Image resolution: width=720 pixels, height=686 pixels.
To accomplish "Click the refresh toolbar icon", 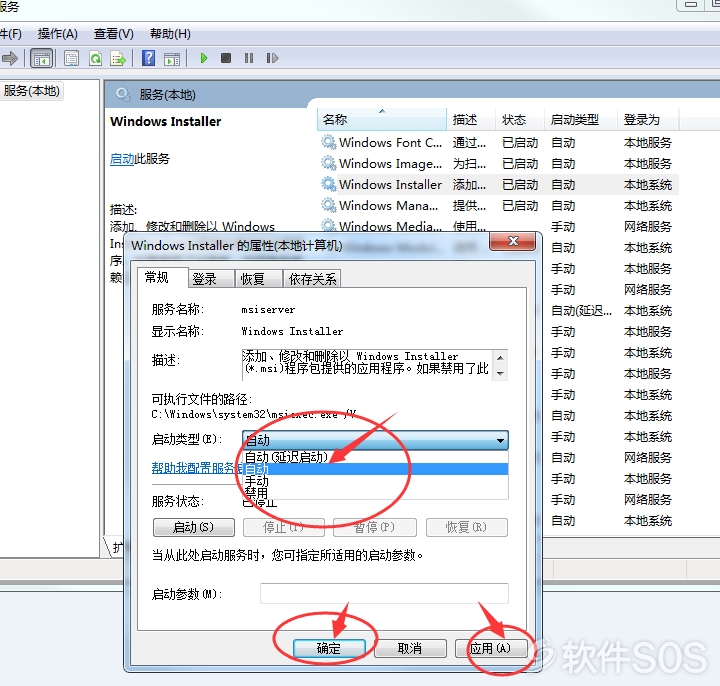I will pyautogui.click(x=96, y=59).
